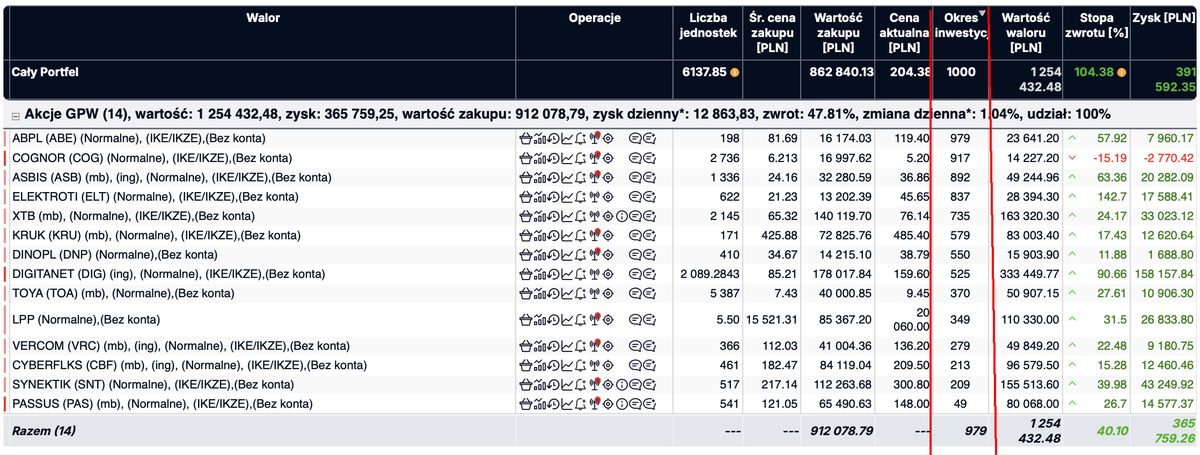
Task: Open the basket trade icon for ABPL row
Action: pos(526,138)
